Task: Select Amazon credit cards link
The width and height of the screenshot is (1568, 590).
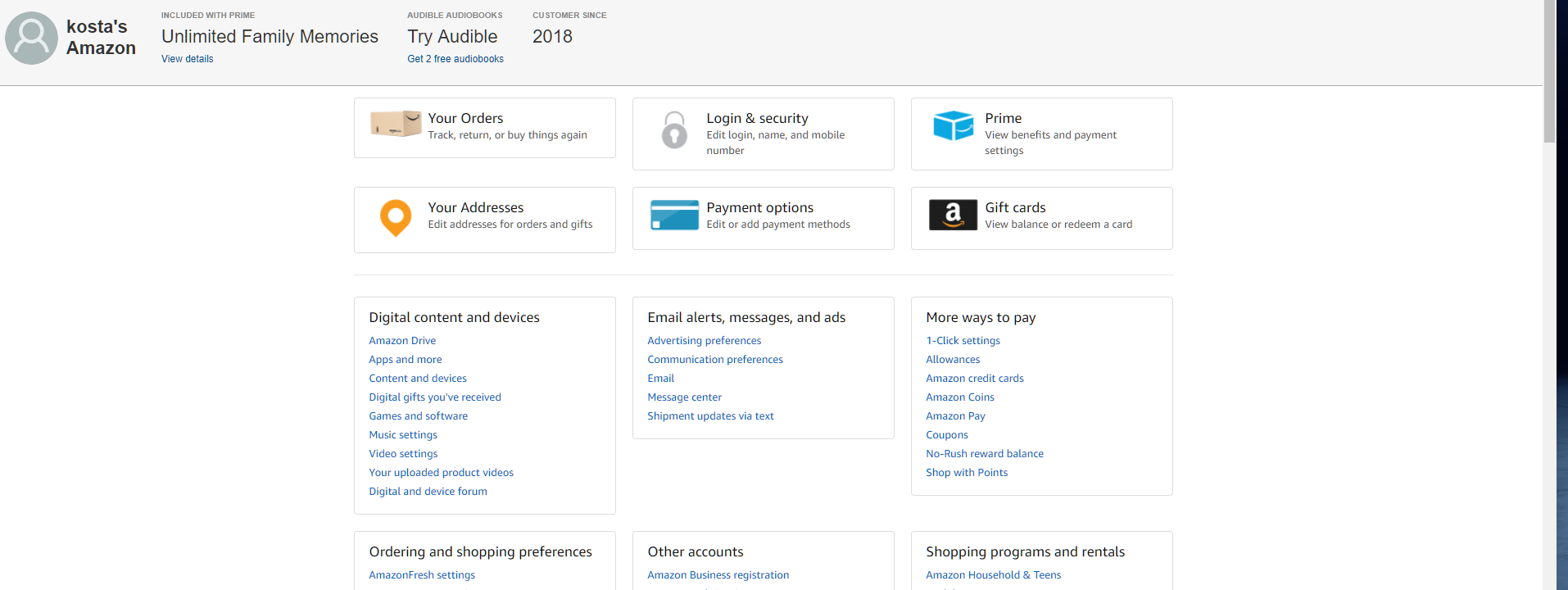Action: [974, 379]
